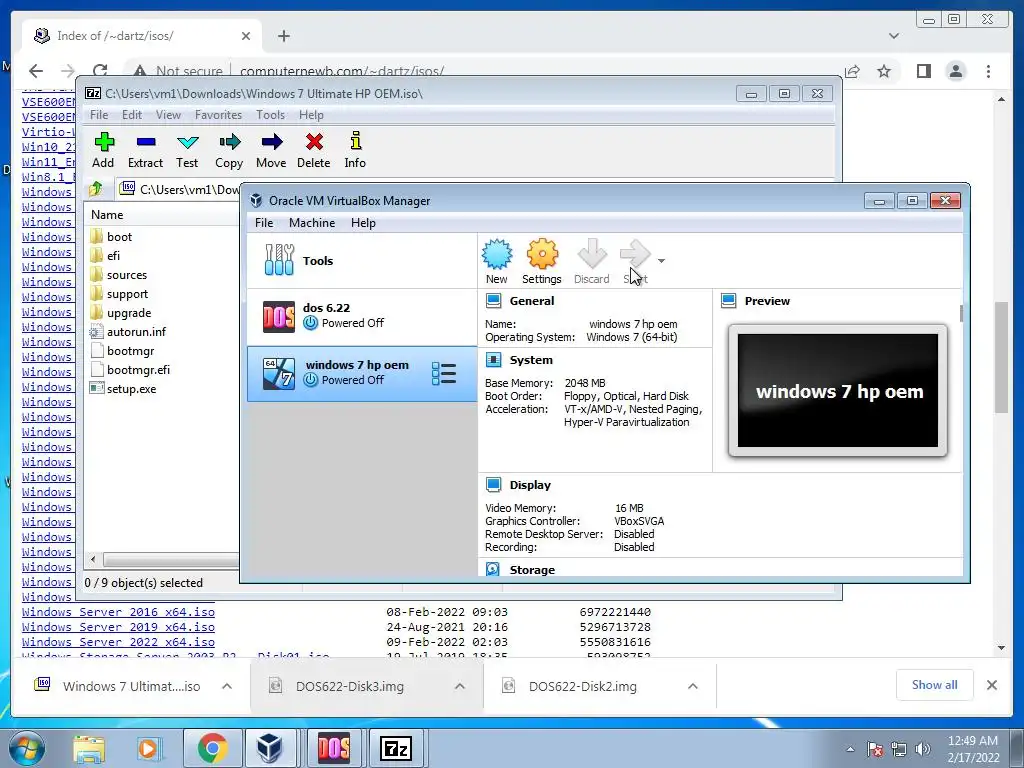This screenshot has width=1024, height=768.
Task: Open the Chrome tab search chevron
Action: click(894, 36)
